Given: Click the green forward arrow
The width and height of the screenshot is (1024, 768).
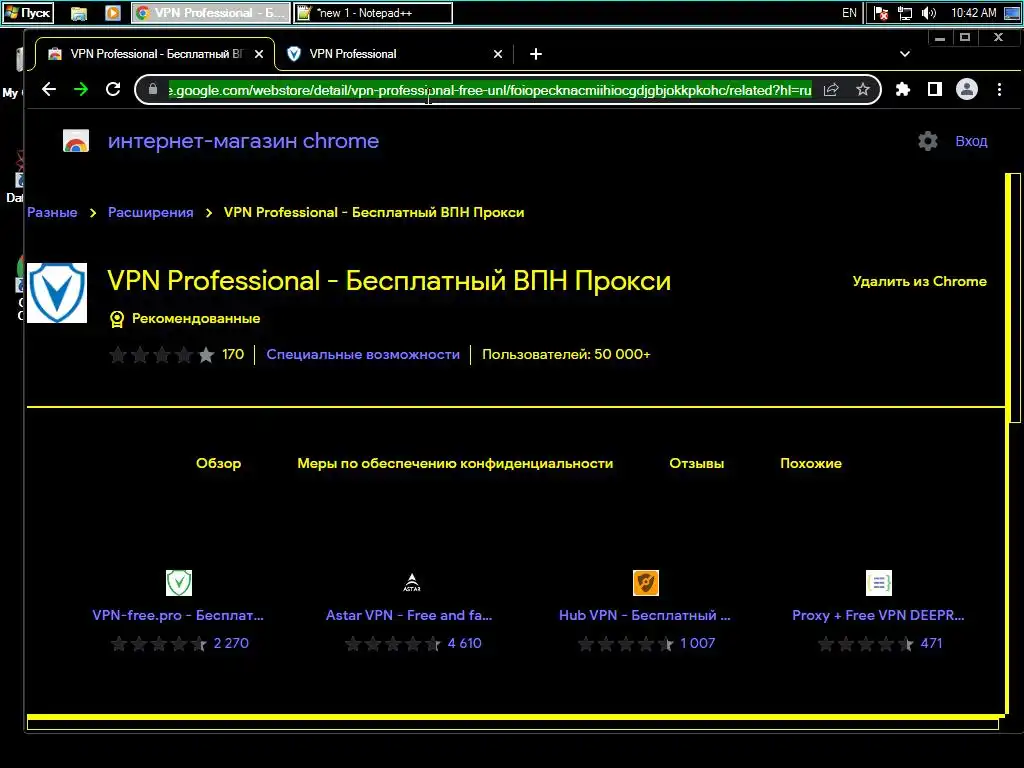Looking at the screenshot, I should (81, 89).
